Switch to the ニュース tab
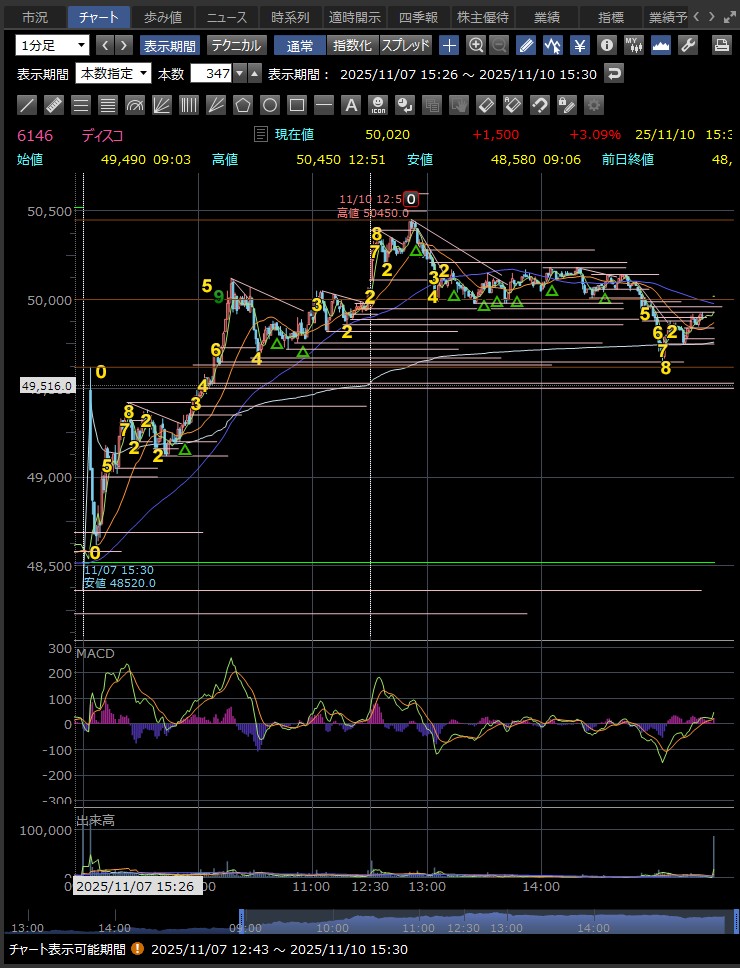The width and height of the screenshot is (740, 968). click(x=226, y=17)
